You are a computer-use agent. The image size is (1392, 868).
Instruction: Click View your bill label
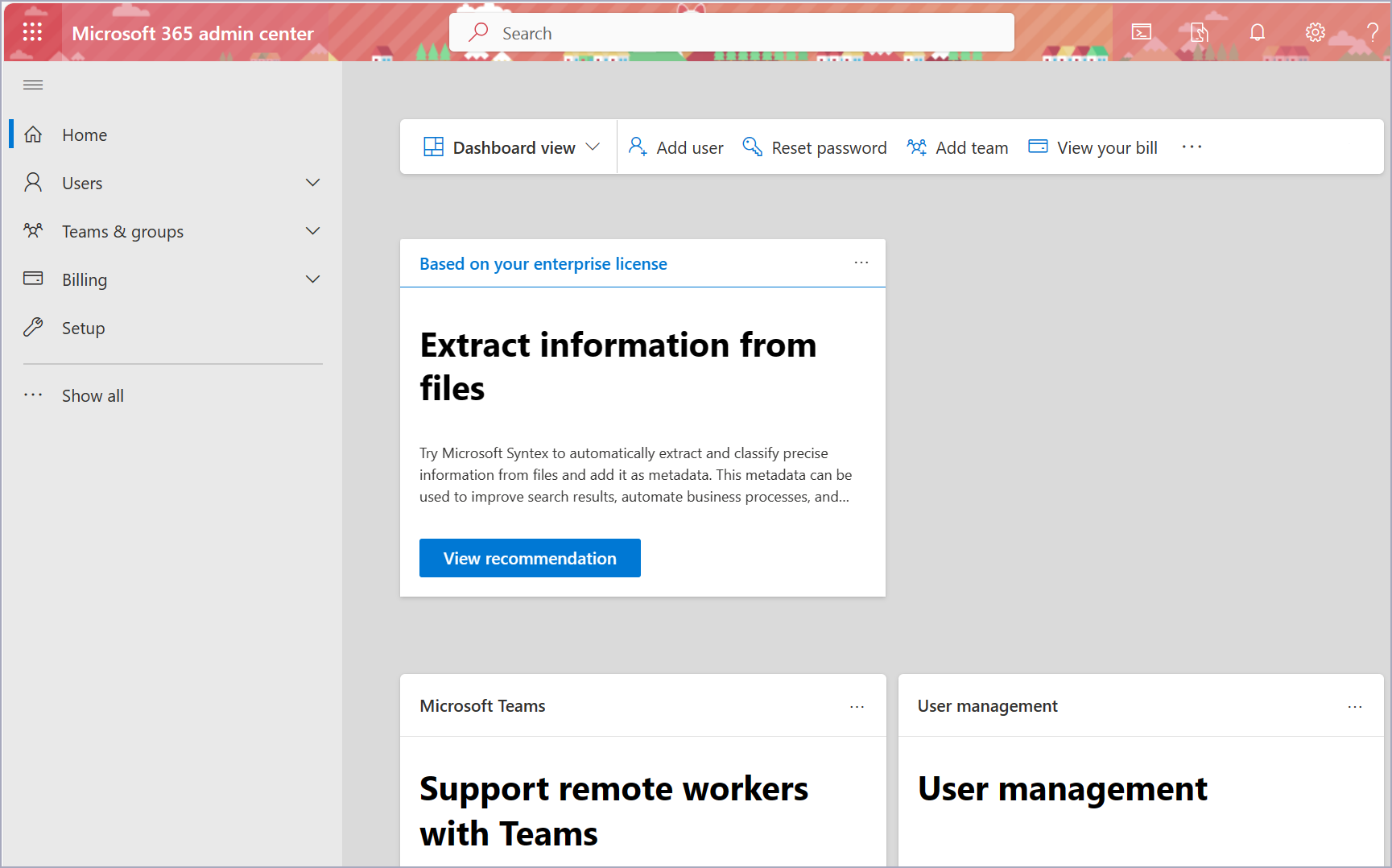click(x=1107, y=148)
